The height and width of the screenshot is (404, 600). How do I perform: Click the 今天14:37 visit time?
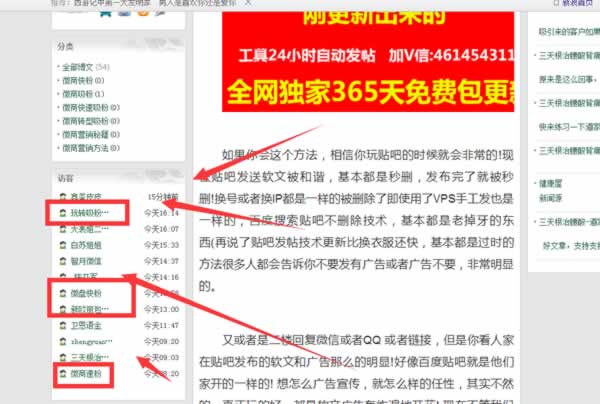tap(161, 261)
